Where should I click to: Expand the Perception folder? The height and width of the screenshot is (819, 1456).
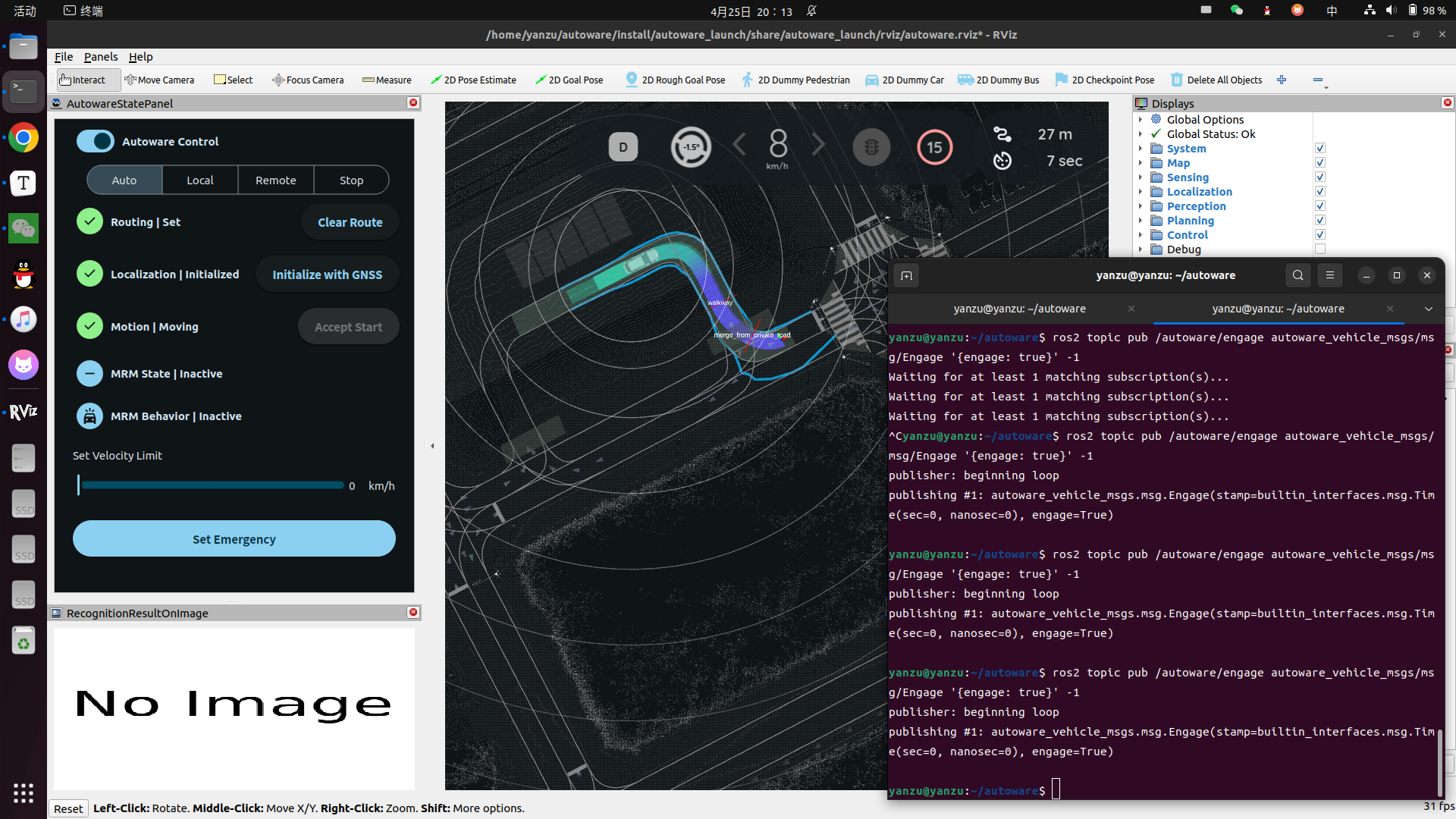click(x=1140, y=206)
